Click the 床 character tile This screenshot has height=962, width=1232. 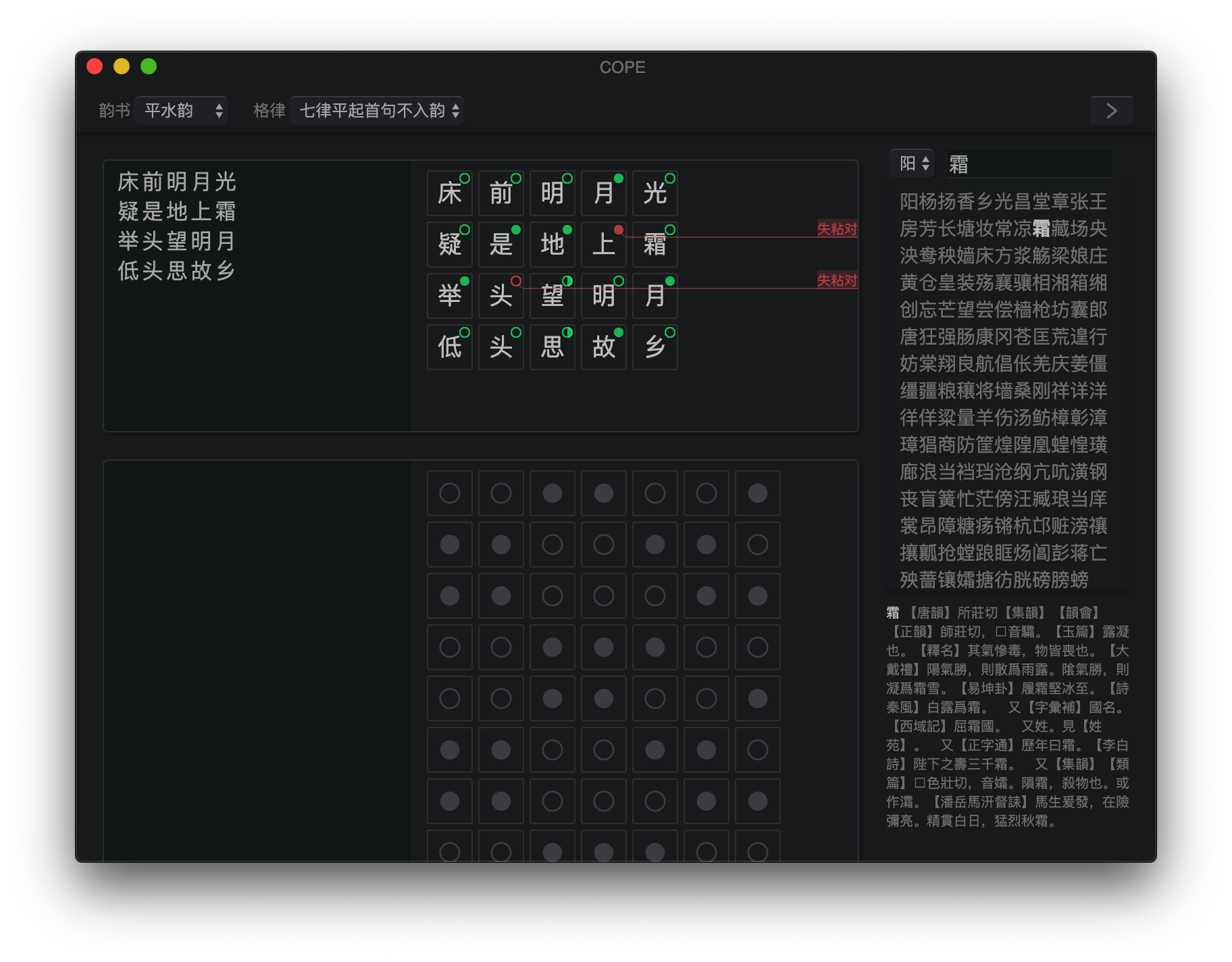449,193
